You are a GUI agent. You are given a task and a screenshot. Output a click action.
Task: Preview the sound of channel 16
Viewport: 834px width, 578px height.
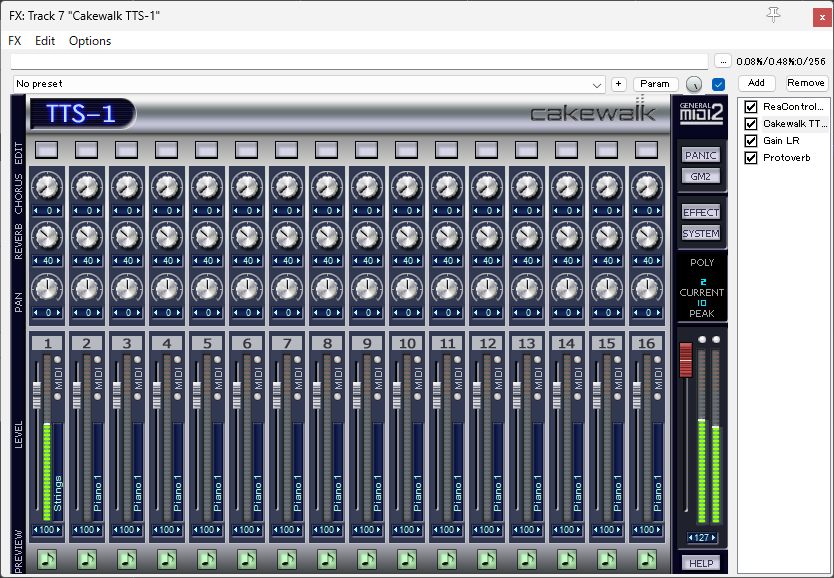click(647, 559)
